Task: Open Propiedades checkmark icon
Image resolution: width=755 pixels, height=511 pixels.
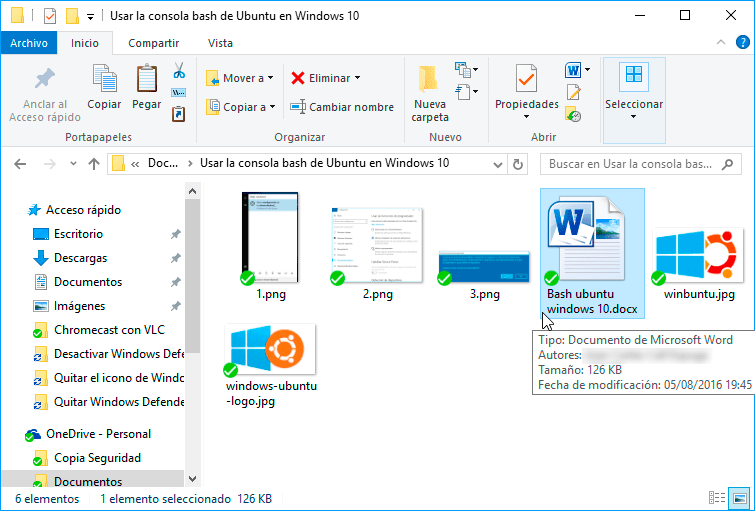Action: 526,78
